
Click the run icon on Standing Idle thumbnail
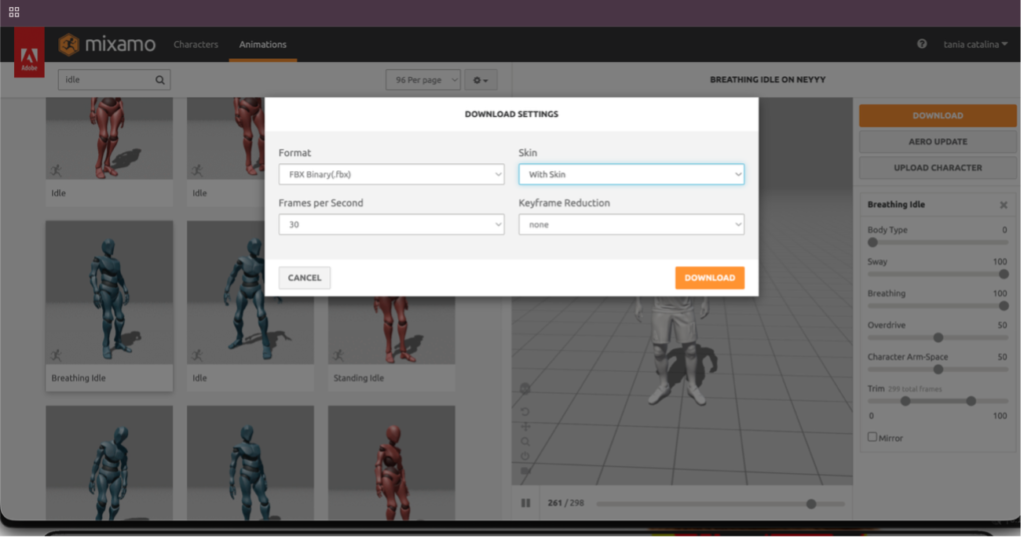[338, 355]
